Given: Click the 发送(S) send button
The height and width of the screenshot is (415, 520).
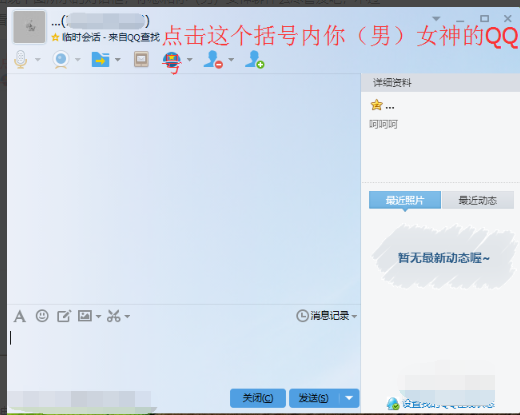Looking at the screenshot, I should [x=314, y=398].
